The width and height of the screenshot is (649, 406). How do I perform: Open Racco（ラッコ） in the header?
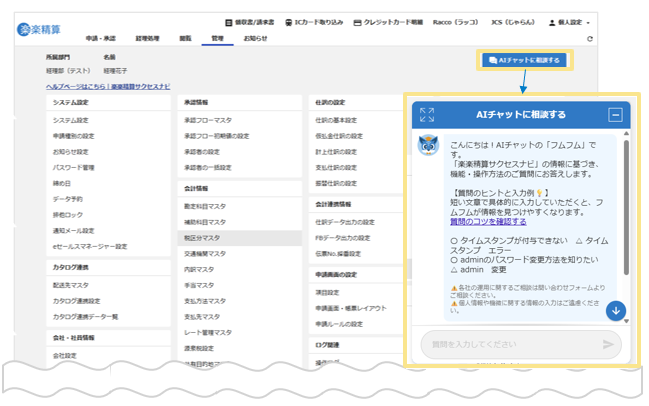pyautogui.click(x=455, y=22)
